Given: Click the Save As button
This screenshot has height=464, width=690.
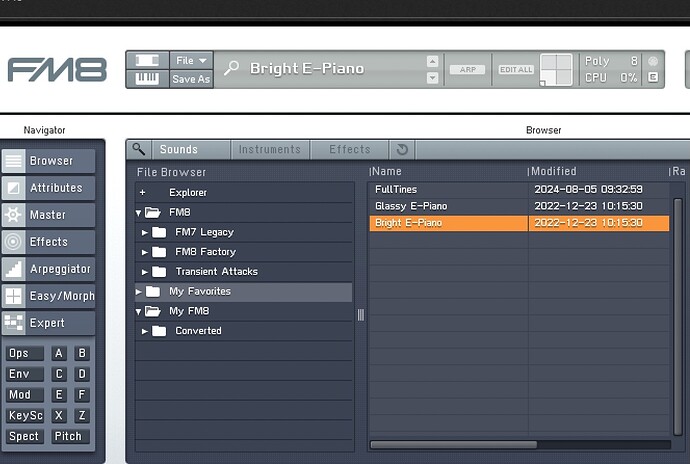Looking at the screenshot, I should coord(191,79).
